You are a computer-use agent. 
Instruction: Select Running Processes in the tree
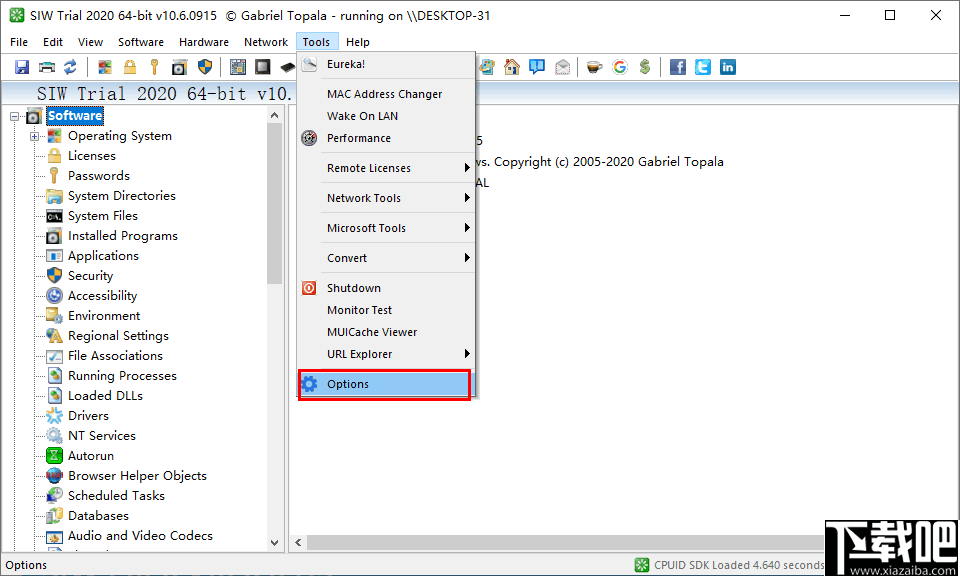pos(122,376)
